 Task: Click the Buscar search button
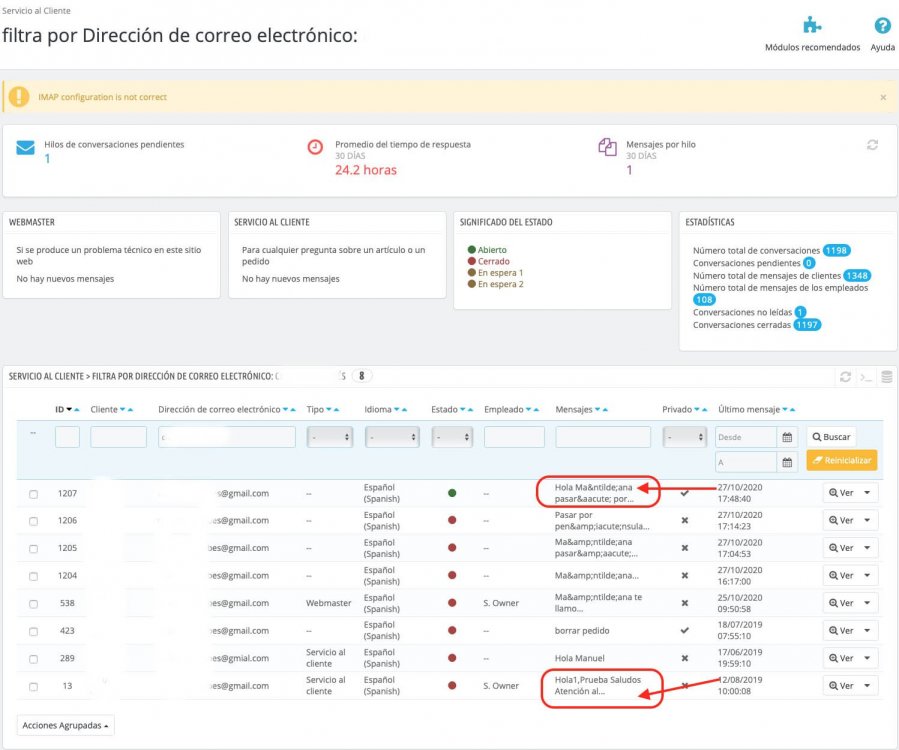[831, 436]
